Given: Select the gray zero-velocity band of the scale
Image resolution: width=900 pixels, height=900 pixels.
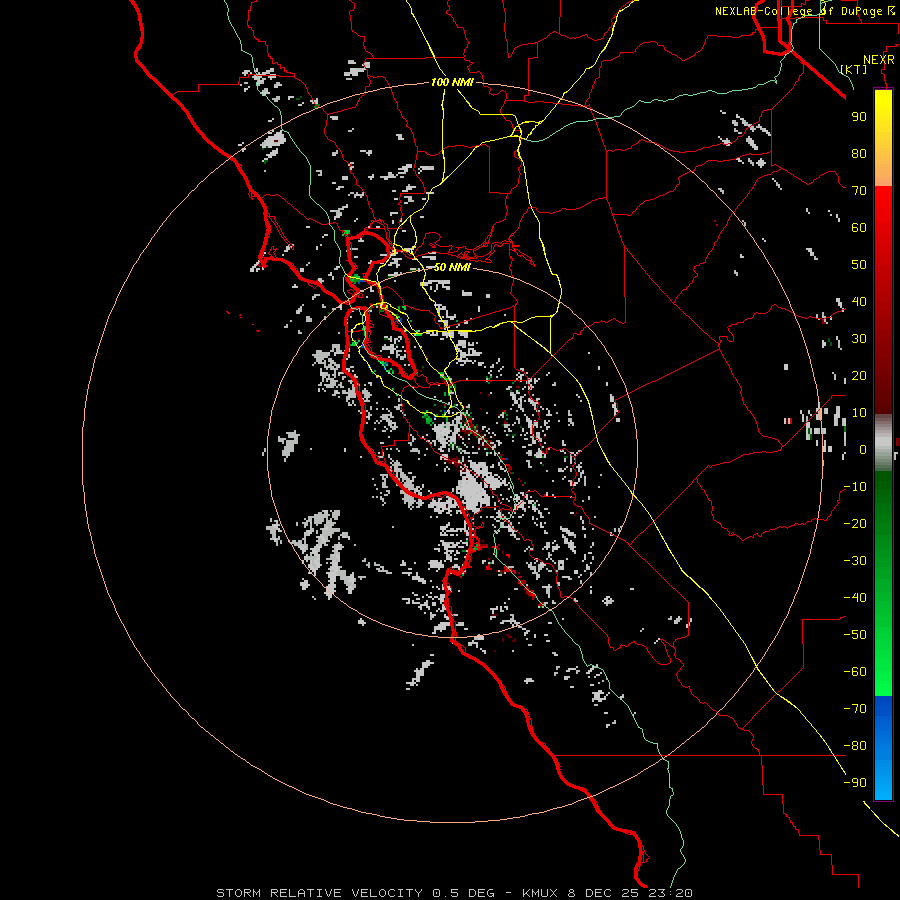Looking at the screenshot, I should point(883,443).
